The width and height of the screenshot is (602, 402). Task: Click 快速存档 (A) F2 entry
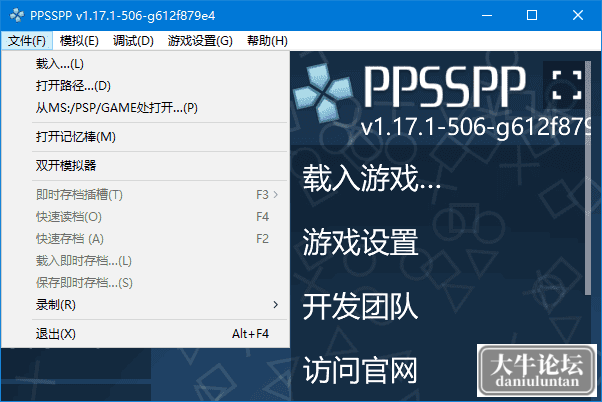(146, 239)
